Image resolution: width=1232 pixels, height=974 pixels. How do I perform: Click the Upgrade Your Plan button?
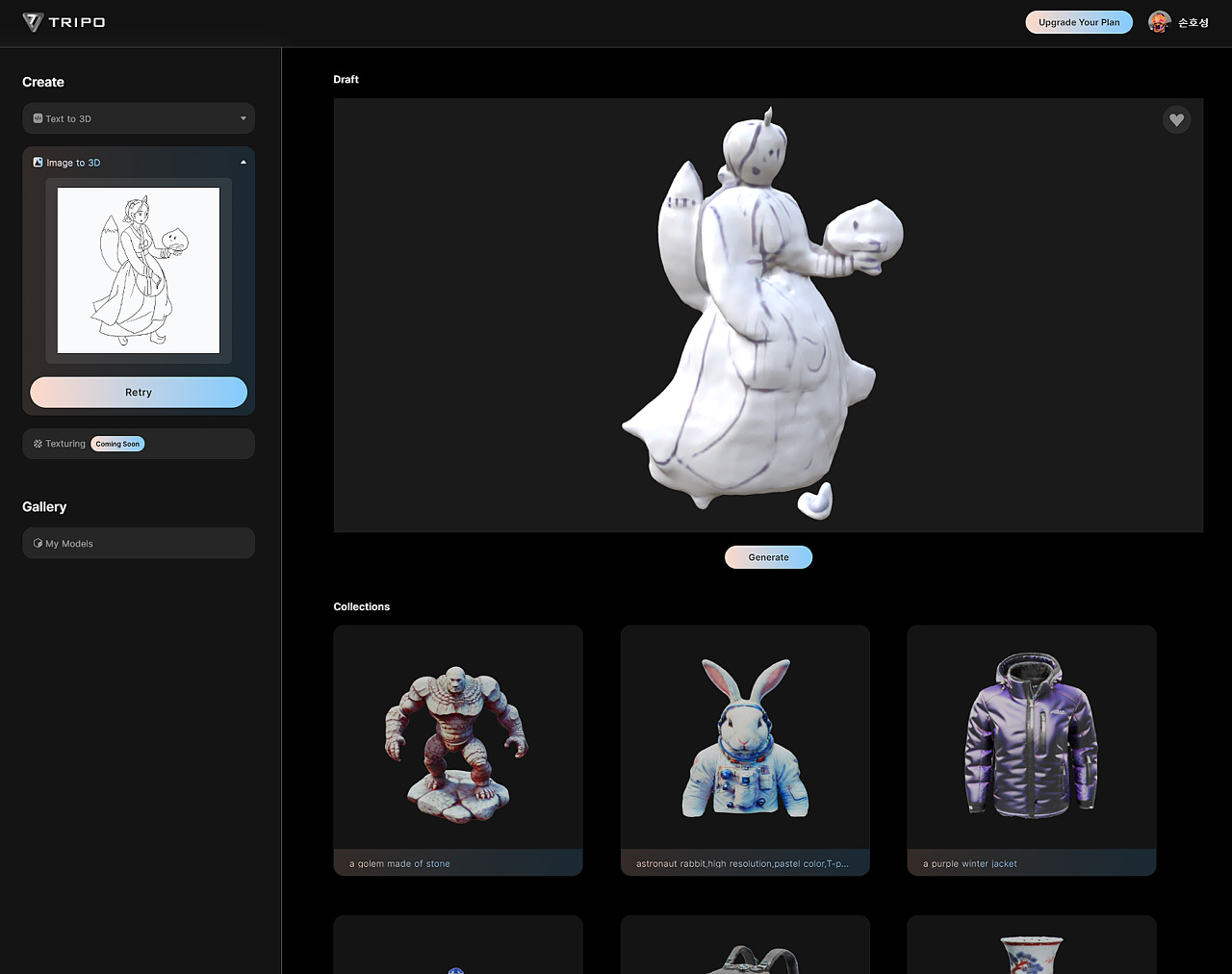pos(1079,22)
